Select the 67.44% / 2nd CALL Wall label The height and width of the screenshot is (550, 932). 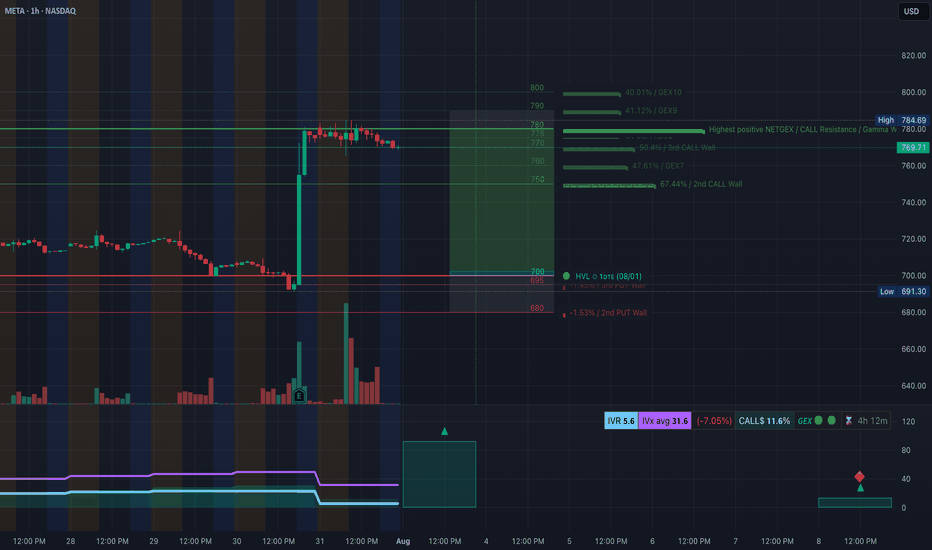(x=701, y=184)
